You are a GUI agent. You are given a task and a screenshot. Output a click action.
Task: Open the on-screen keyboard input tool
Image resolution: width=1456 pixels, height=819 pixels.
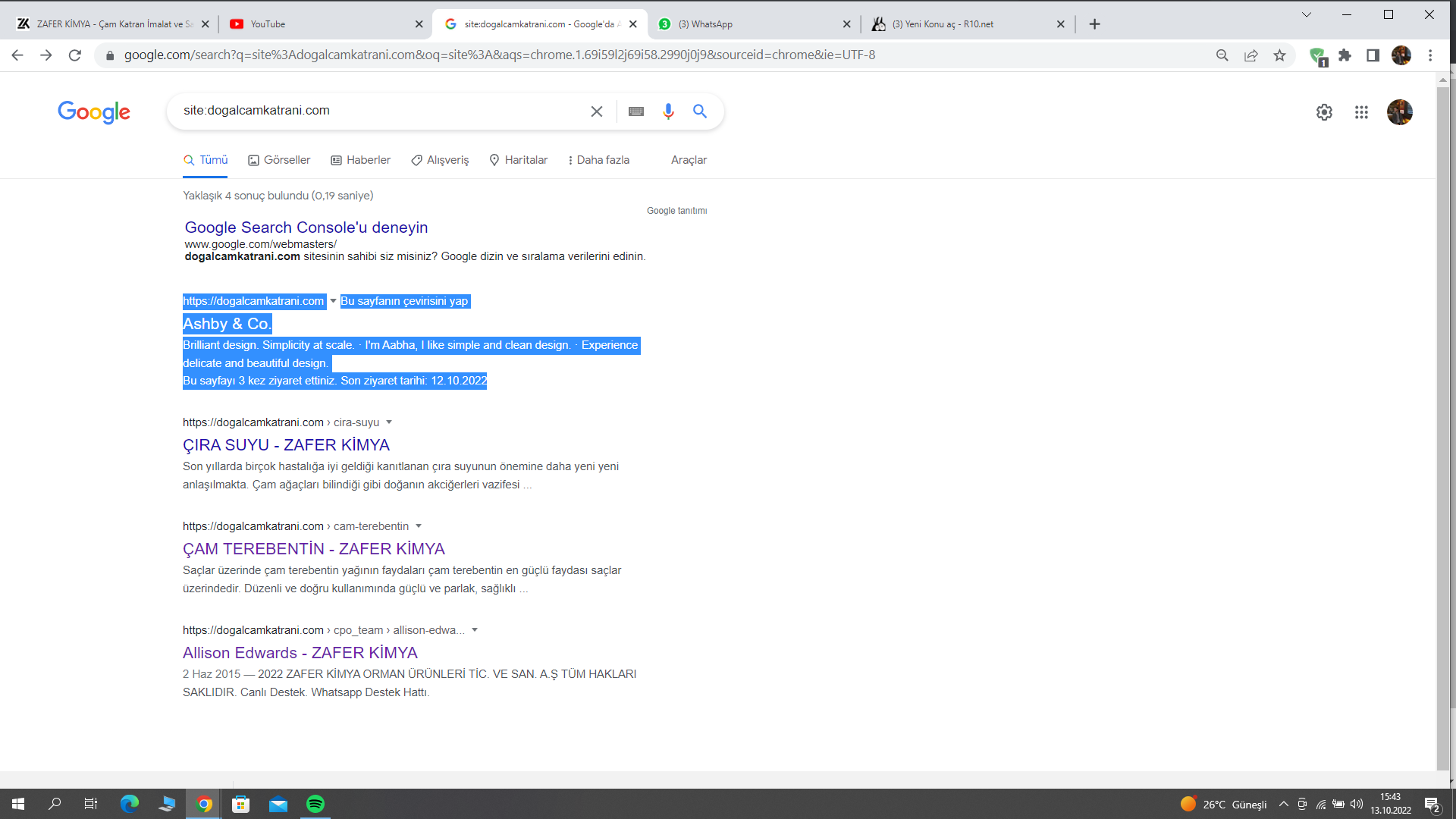[636, 111]
